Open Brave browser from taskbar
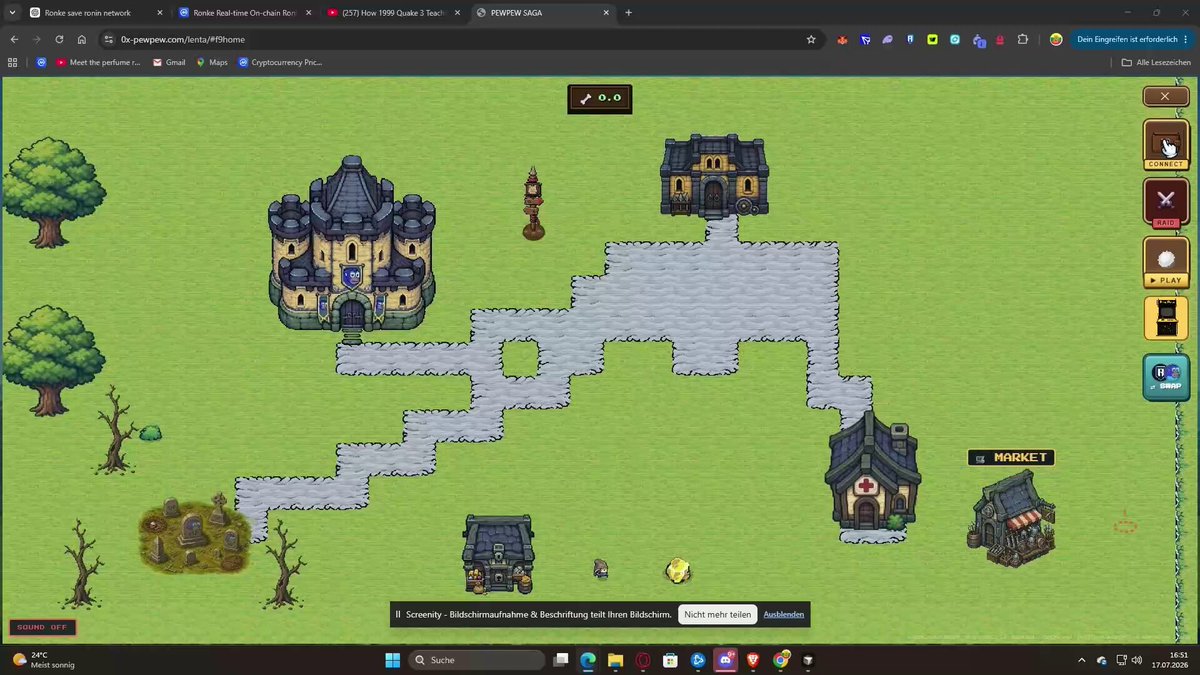This screenshot has height=675, width=1200. point(753,660)
